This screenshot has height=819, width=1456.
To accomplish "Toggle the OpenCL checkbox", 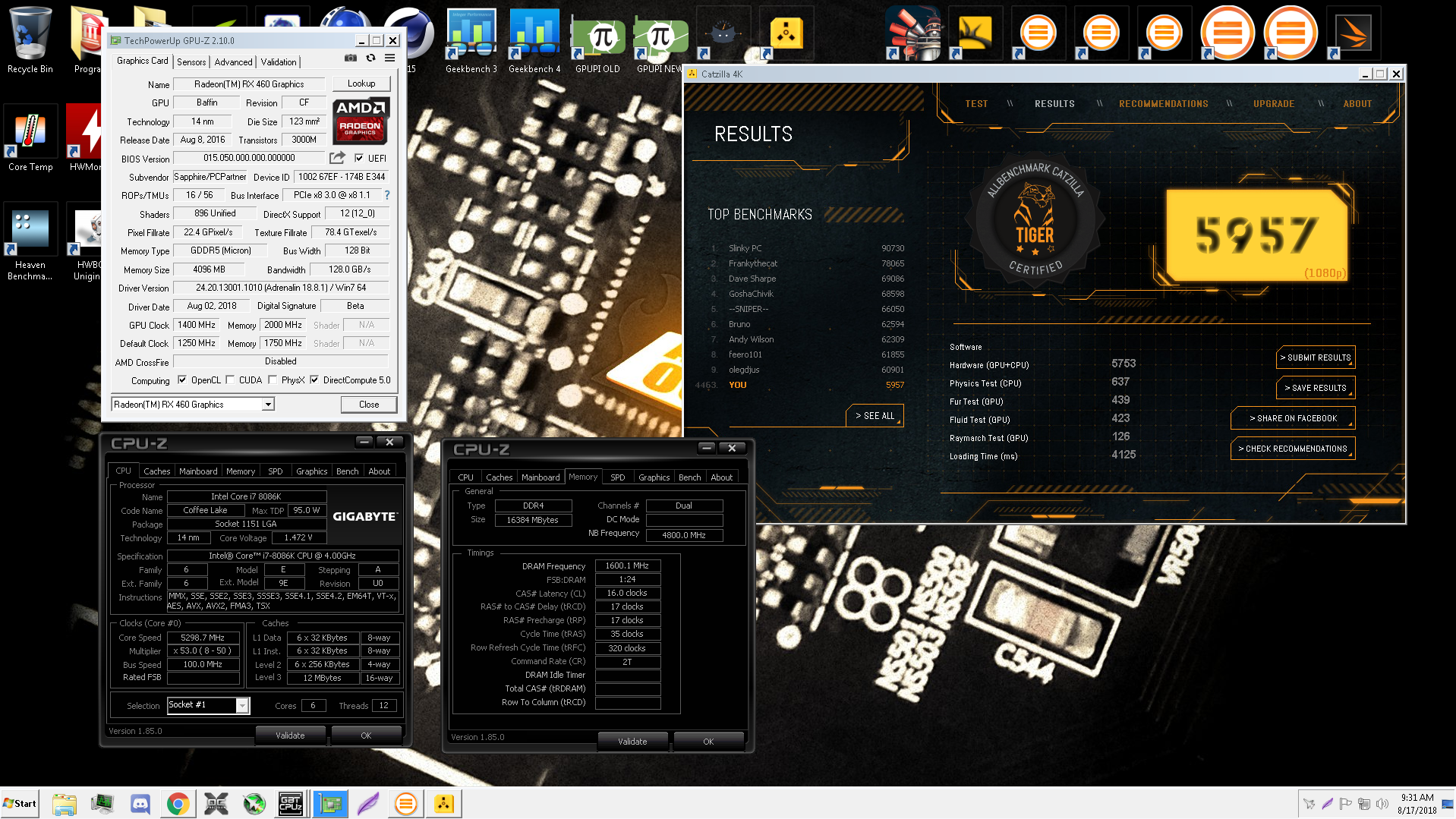I will (x=182, y=380).
